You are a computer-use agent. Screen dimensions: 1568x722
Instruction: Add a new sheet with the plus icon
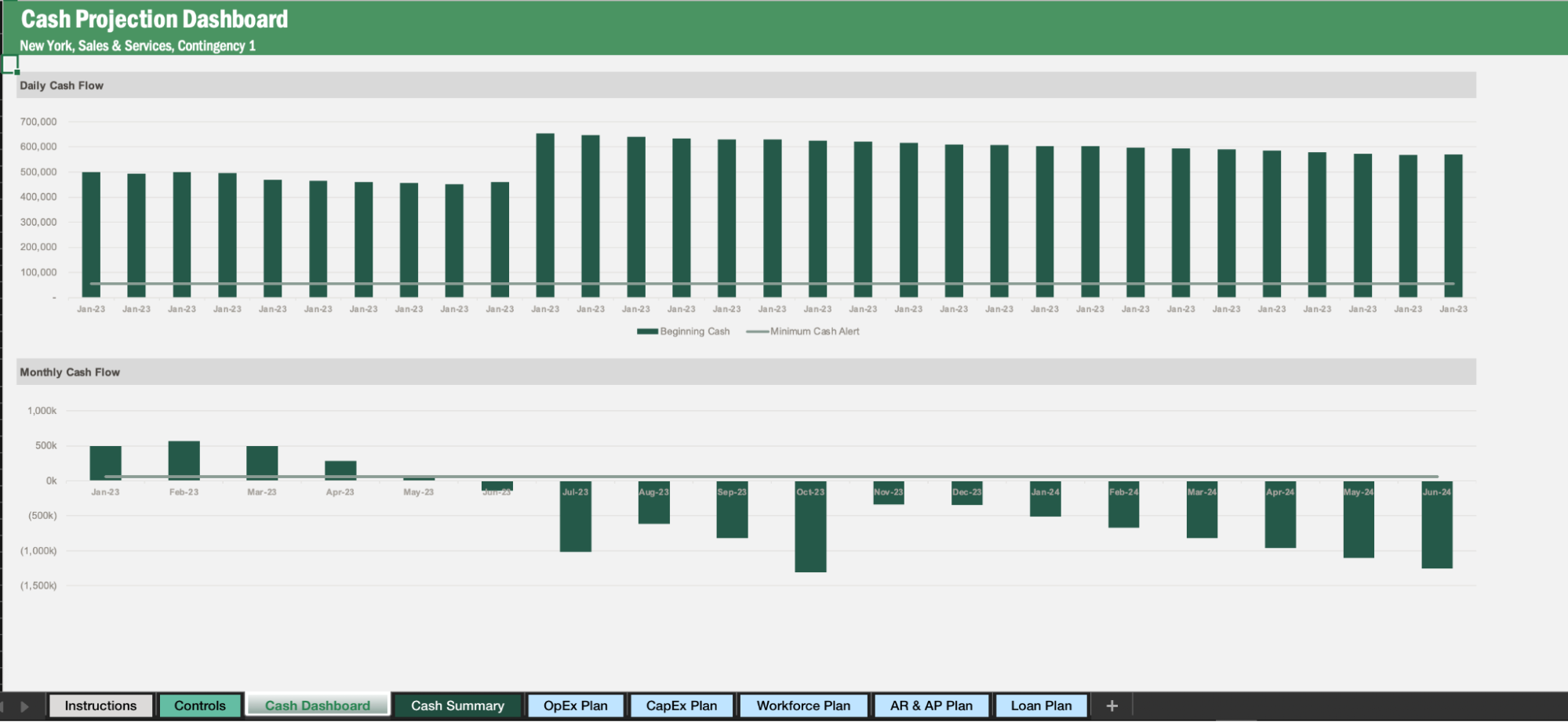[x=1111, y=705]
